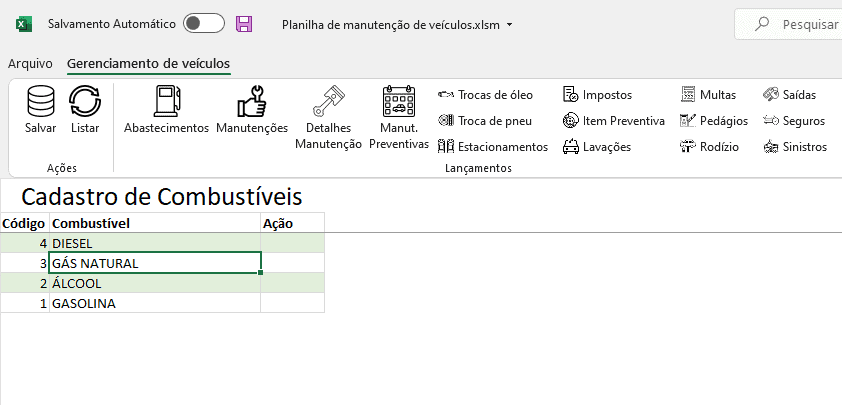Open Manutenções wrench thumbs-up icon

click(252, 101)
